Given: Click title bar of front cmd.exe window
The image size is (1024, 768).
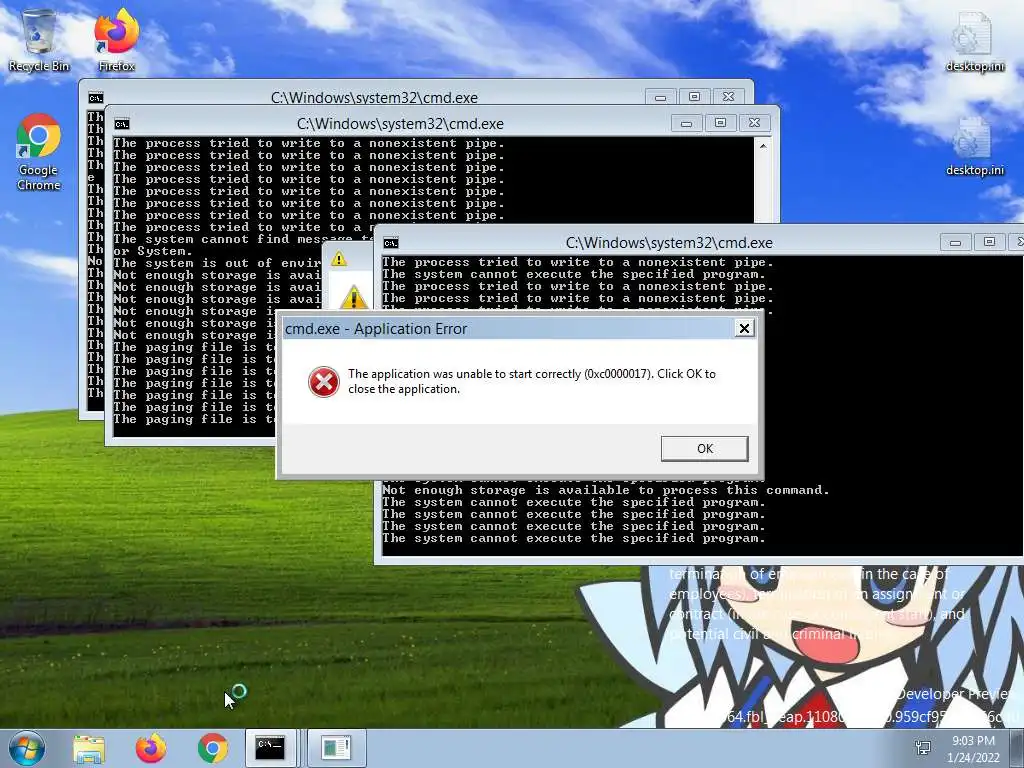Looking at the screenshot, I should (669, 242).
